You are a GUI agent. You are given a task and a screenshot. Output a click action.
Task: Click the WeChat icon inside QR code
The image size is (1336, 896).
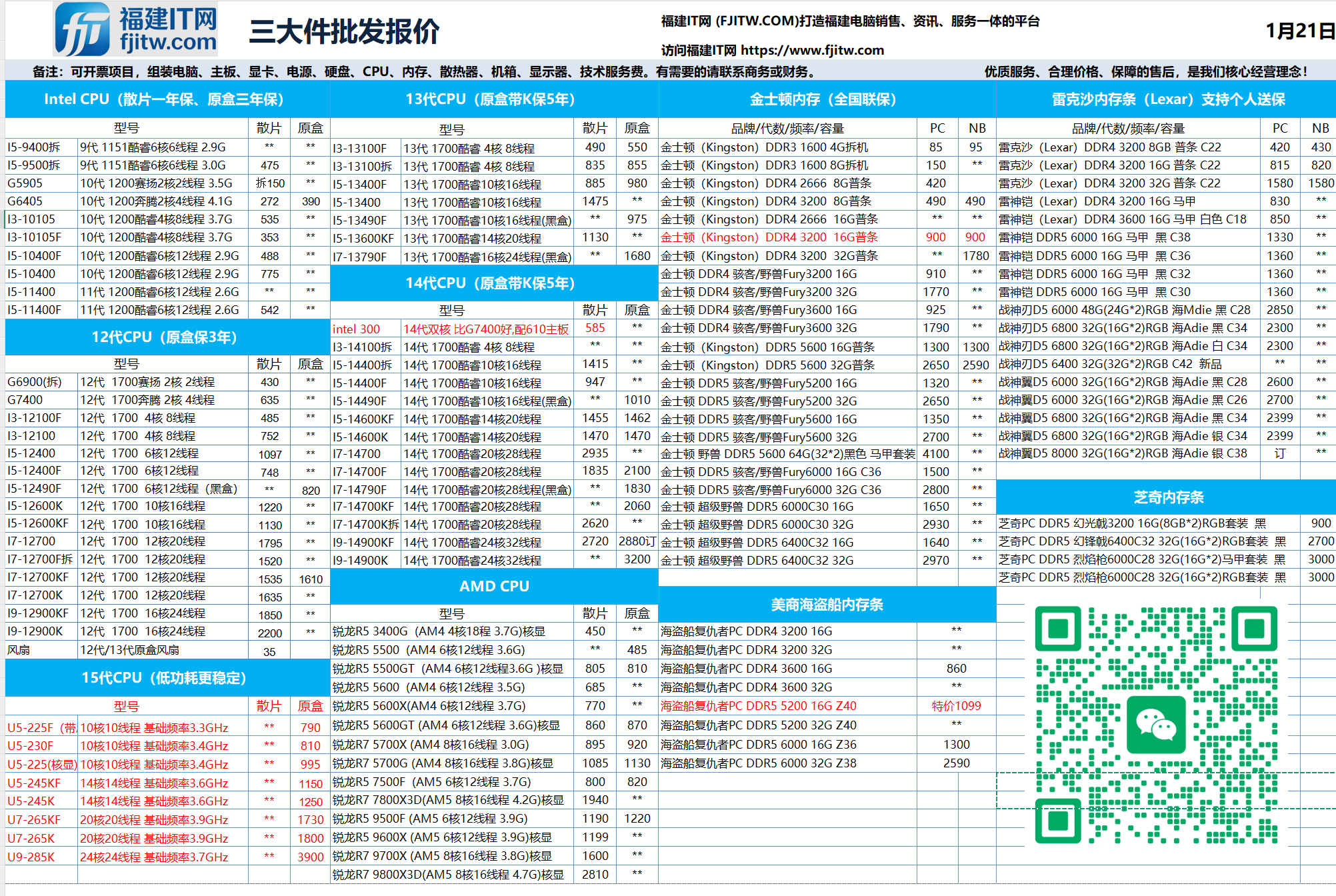1156,725
